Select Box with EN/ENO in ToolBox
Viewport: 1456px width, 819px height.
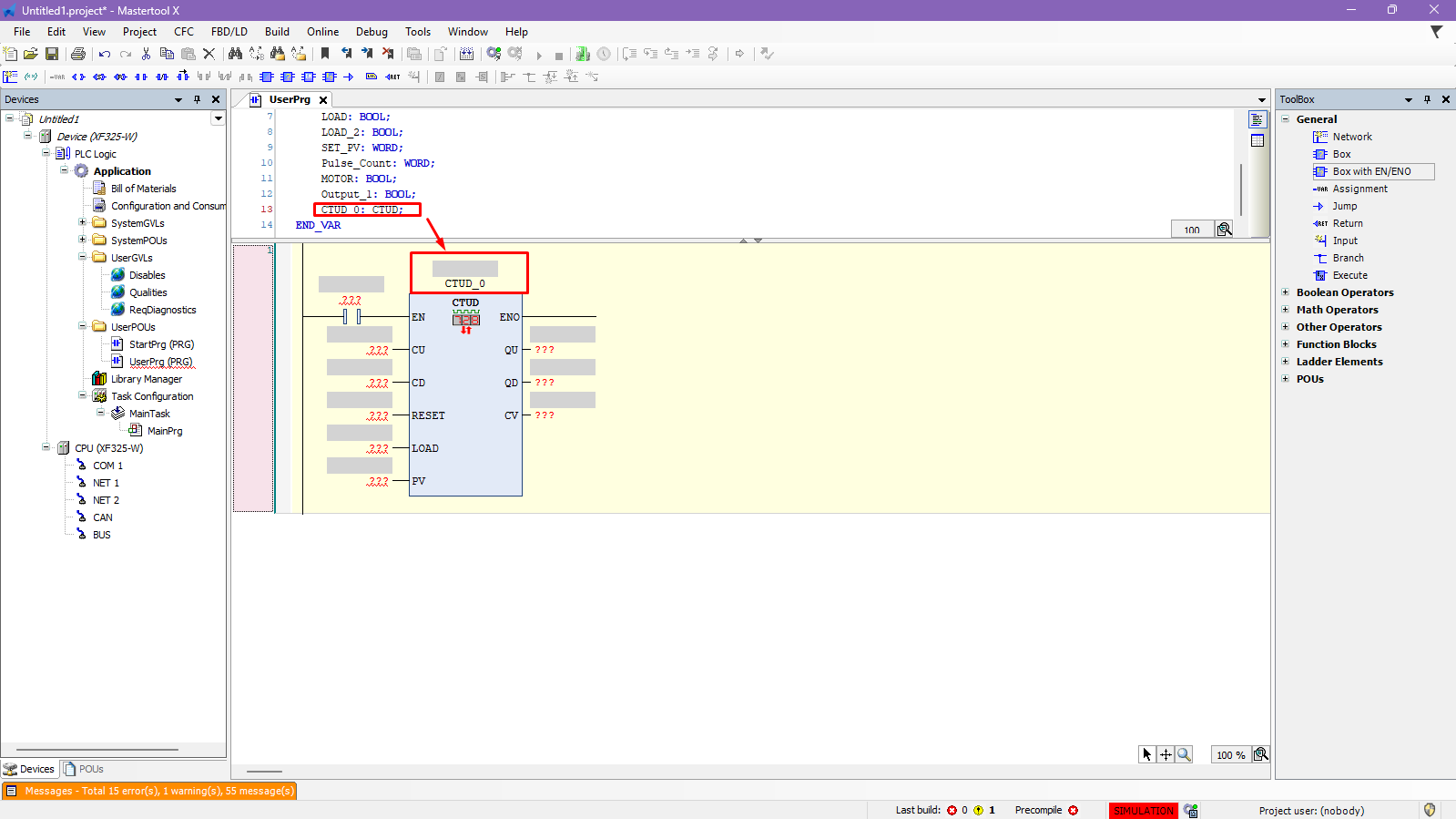point(1370,171)
